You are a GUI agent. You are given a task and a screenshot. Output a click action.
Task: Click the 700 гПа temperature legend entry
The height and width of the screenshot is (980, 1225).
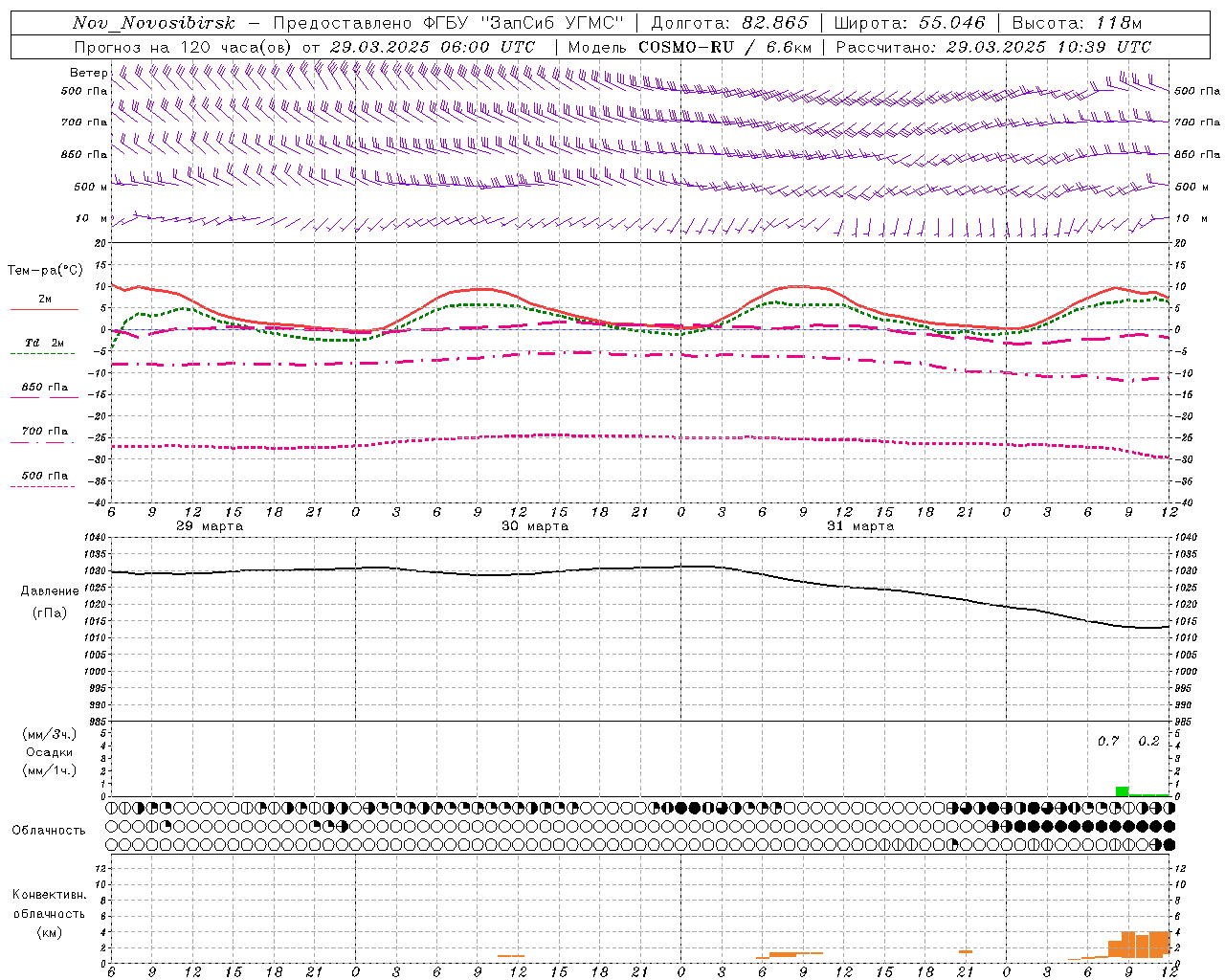[x=44, y=432]
